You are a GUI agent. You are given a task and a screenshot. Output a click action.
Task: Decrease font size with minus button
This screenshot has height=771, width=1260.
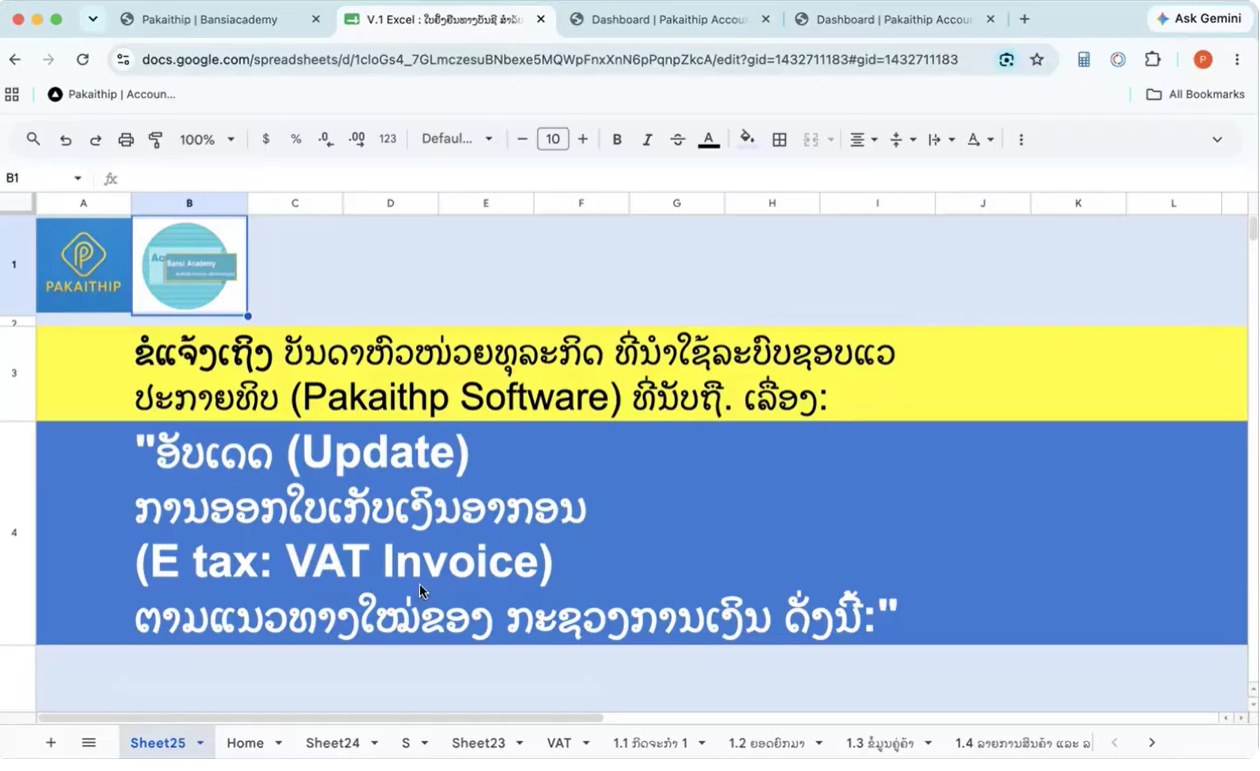pyautogui.click(x=522, y=140)
